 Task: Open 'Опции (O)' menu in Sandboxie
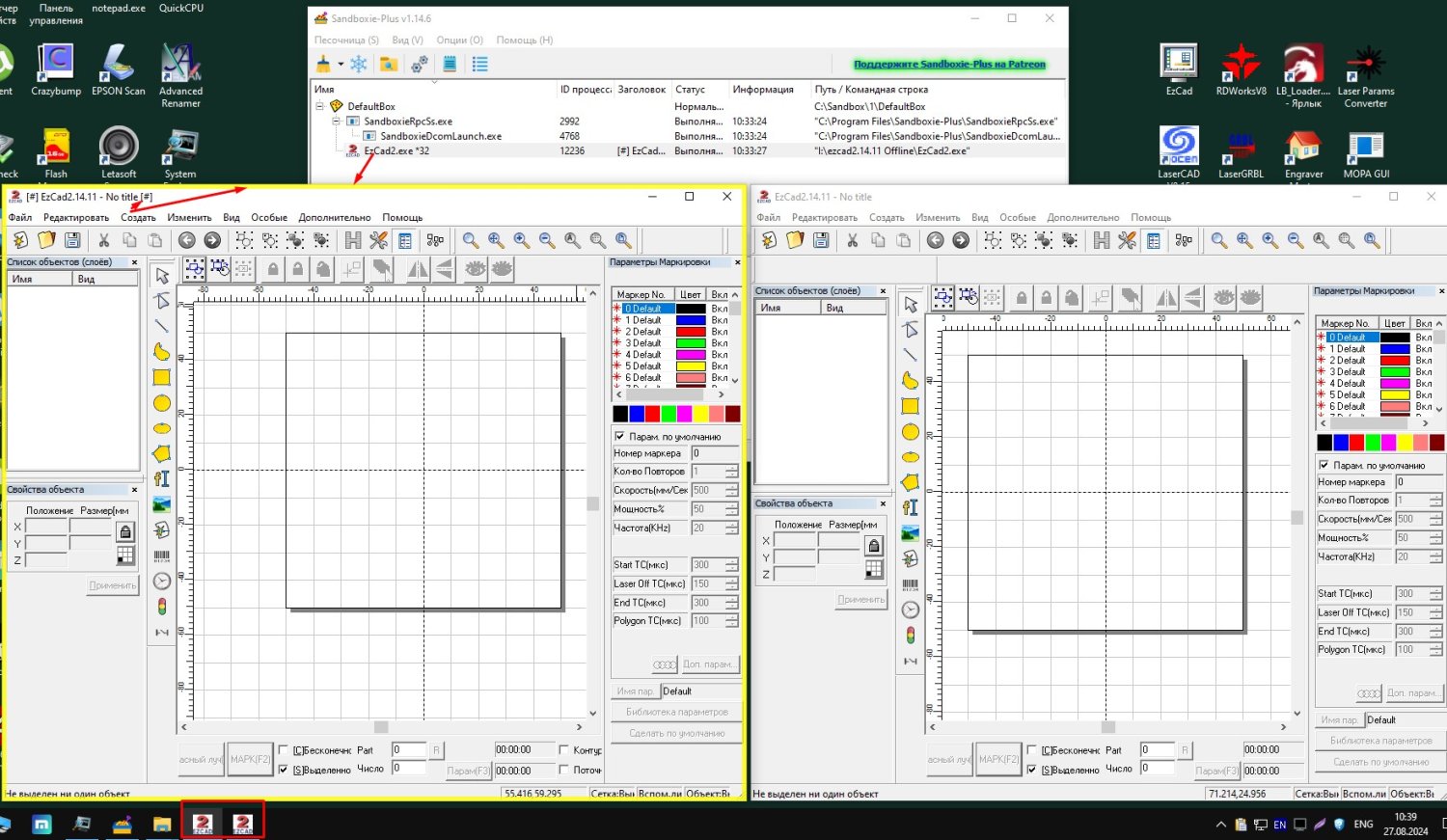coord(460,41)
